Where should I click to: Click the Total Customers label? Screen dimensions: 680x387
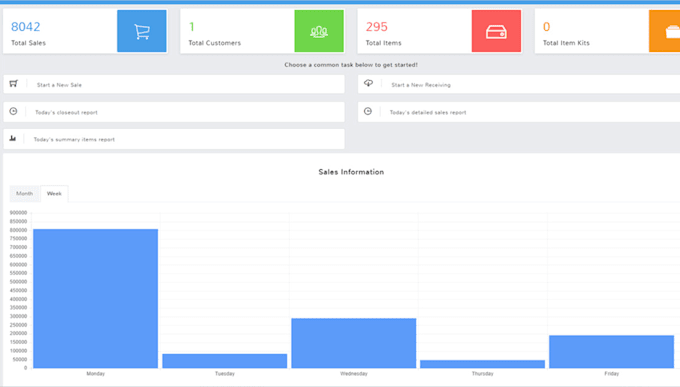pos(215,43)
